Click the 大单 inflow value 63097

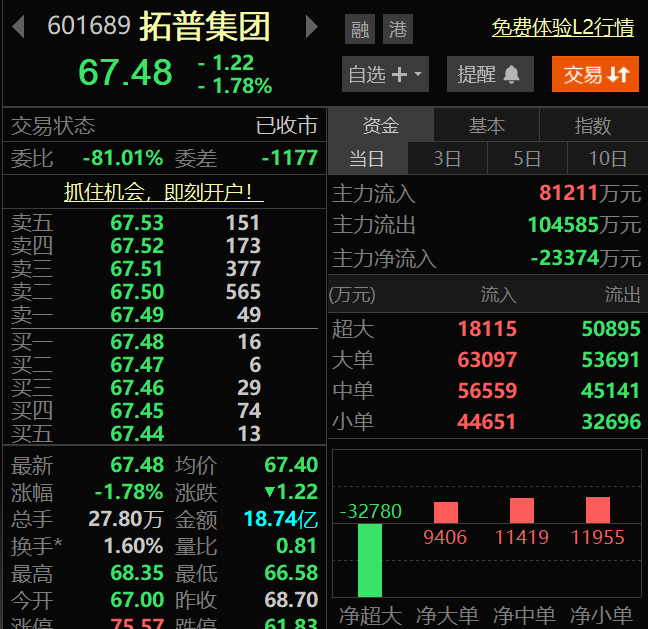(x=487, y=360)
